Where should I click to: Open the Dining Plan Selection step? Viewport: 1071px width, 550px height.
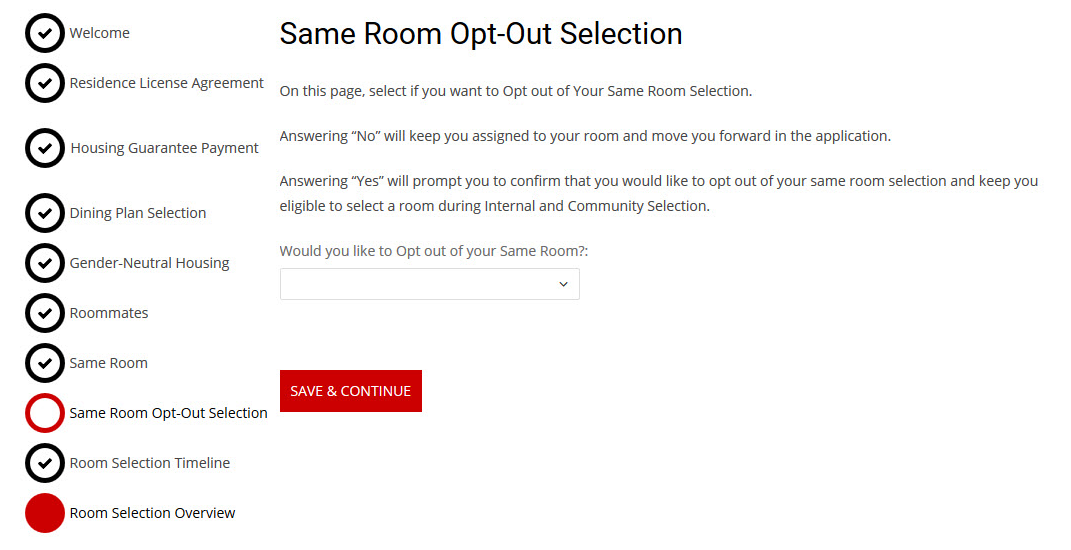click(137, 213)
